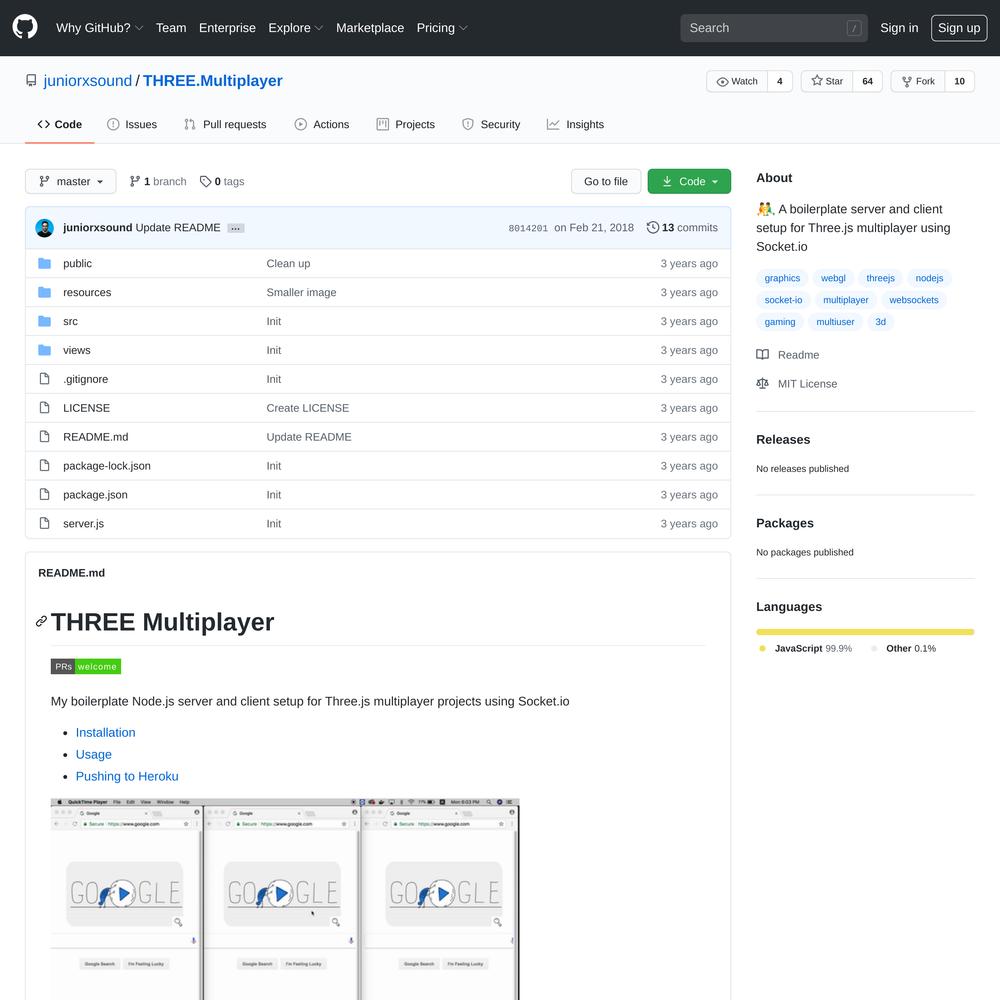Image resolution: width=1000 pixels, height=1000 pixels.
Task: Open the 13 commits link
Action: (x=682, y=228)
